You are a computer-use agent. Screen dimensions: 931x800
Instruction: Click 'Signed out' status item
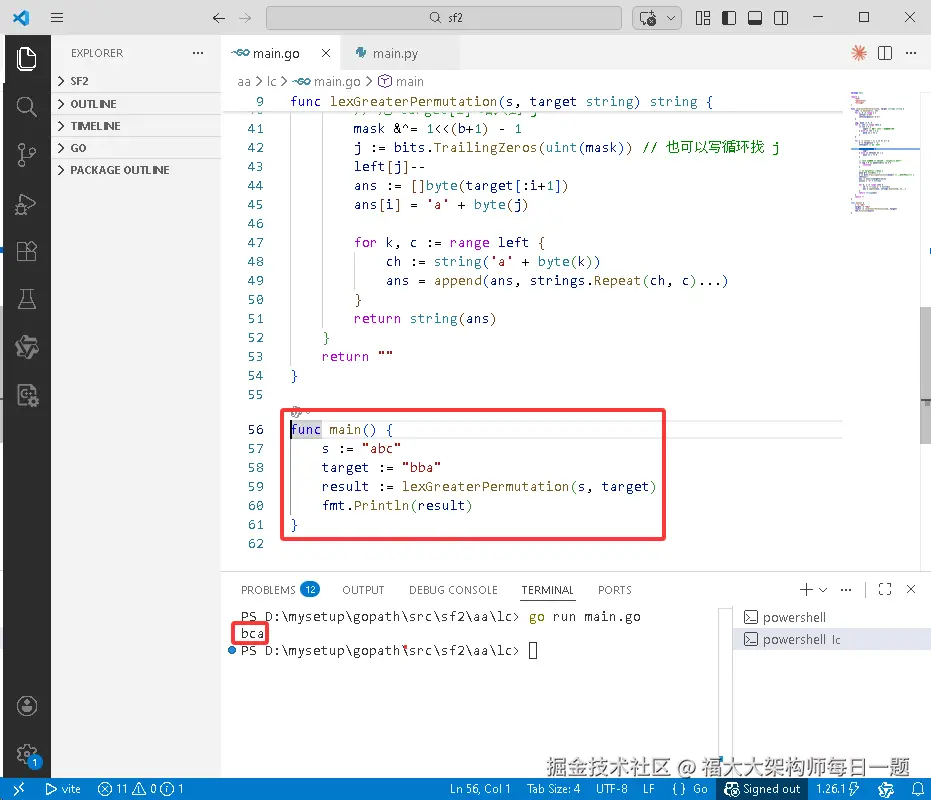click(x=762, y=789)
